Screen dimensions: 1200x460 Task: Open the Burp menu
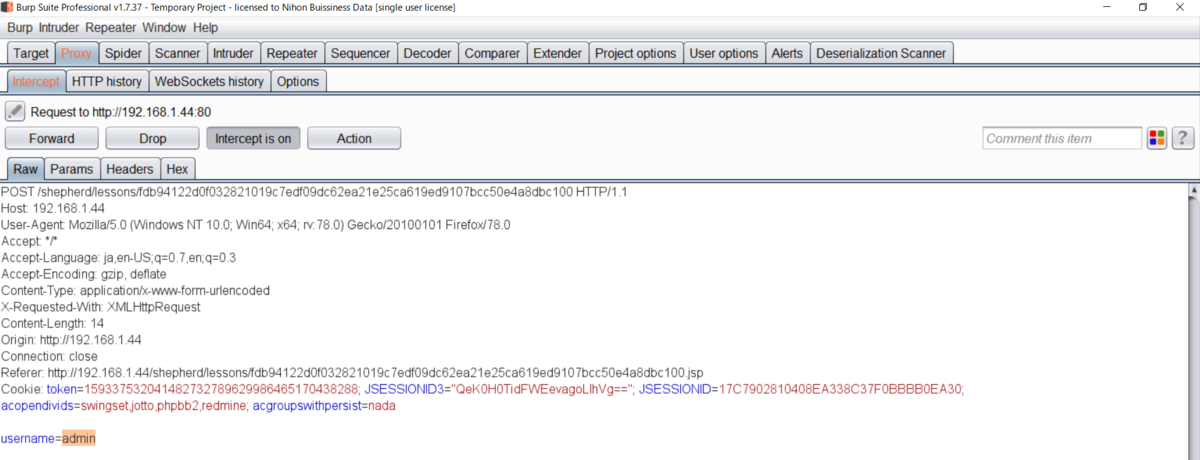coord(18,28)
